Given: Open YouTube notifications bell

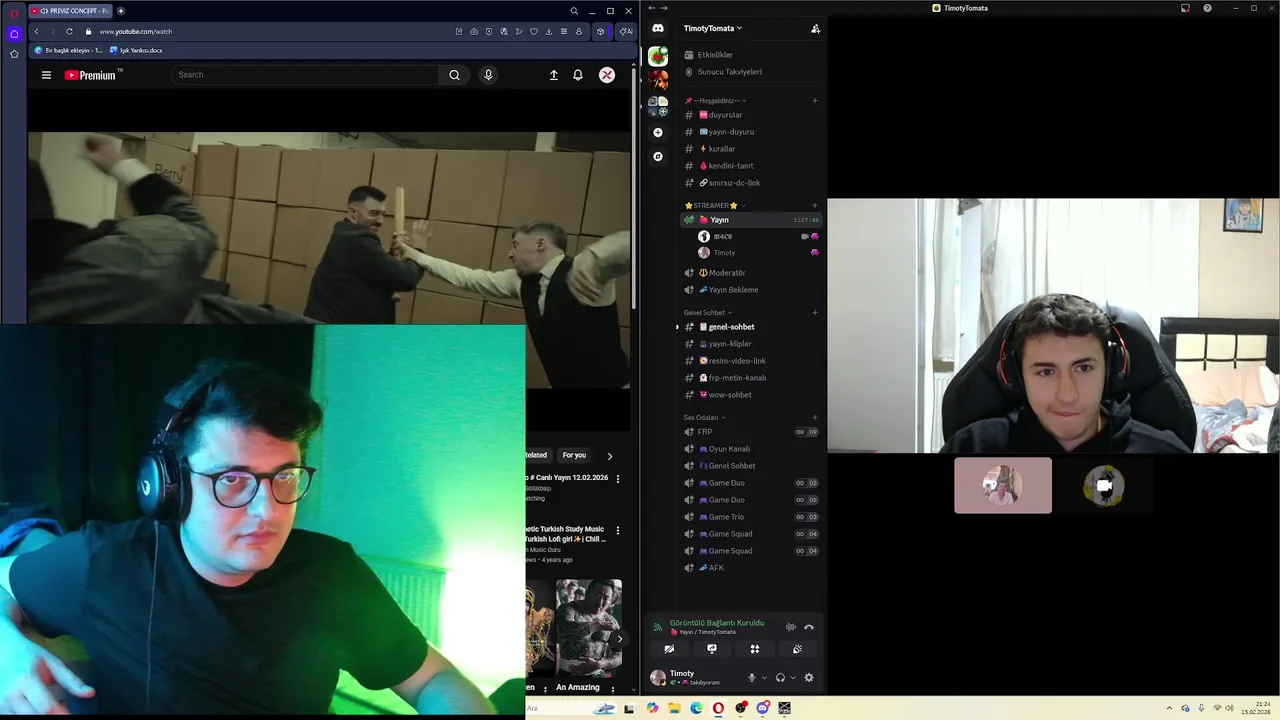Looking at the screenshot, I should [578, 75].
